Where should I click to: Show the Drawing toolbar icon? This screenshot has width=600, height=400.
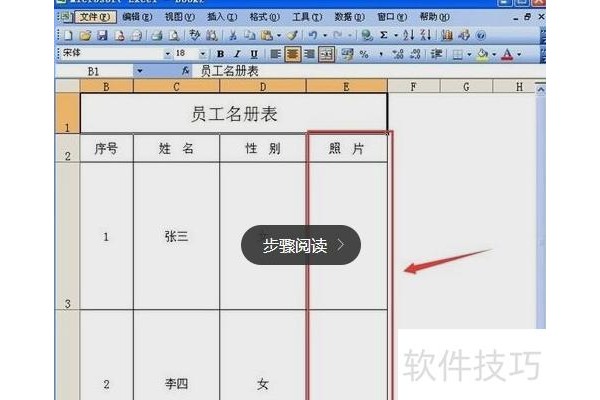pyautogui.click(x=464, y=36)
